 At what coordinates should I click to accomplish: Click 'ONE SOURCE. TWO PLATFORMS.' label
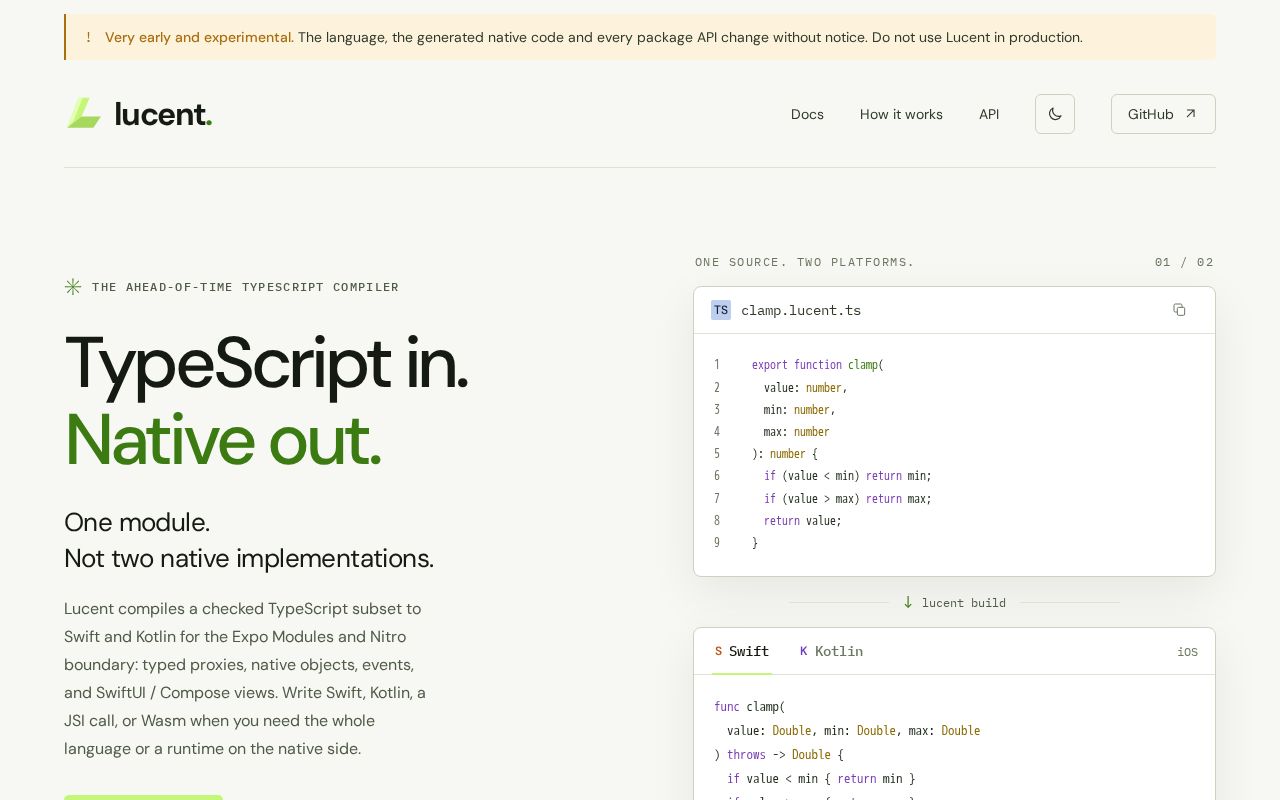click(x=805, y=262)
